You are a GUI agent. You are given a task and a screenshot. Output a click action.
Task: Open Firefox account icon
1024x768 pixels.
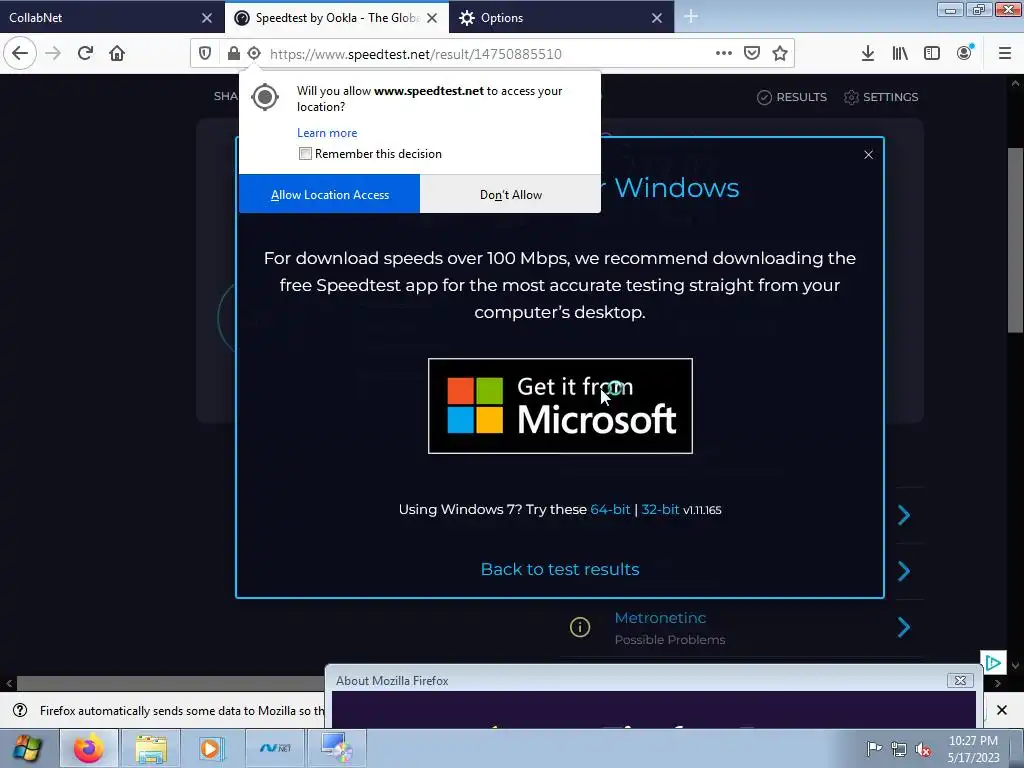965,54
